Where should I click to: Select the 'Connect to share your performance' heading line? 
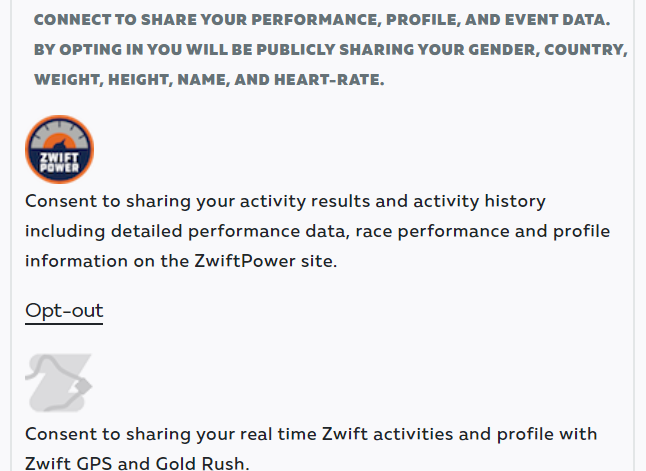(x=322, y=20)
